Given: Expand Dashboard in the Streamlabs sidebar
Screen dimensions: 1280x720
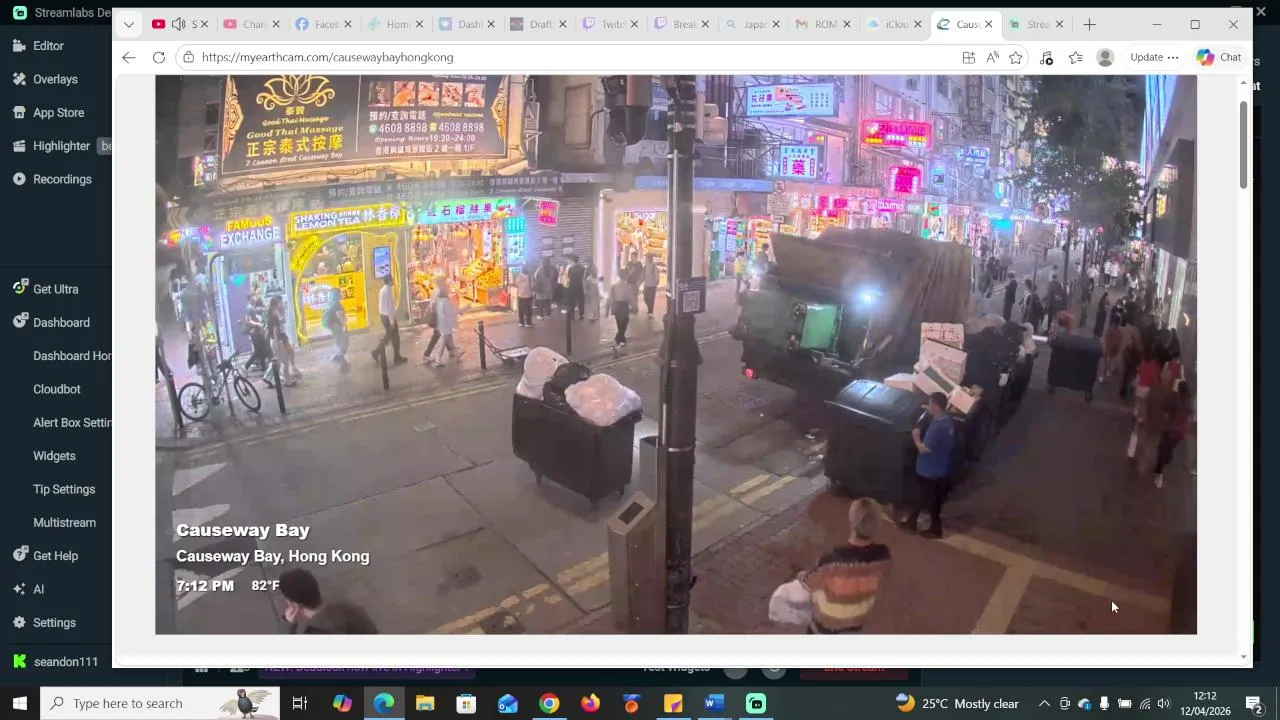Looking at the screenshot, I should 61,322.
